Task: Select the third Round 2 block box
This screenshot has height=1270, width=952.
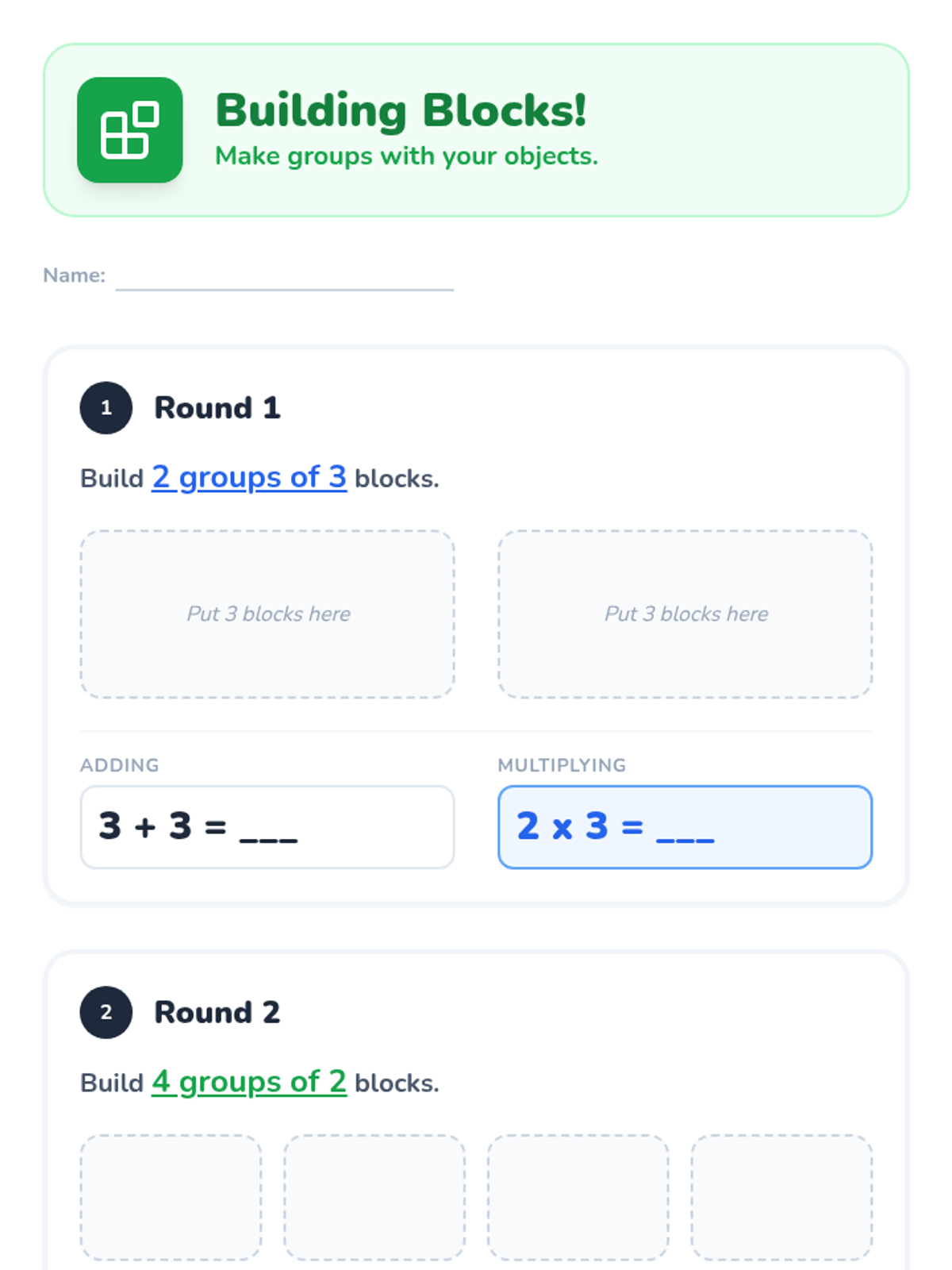Action: click(578, 1196)
